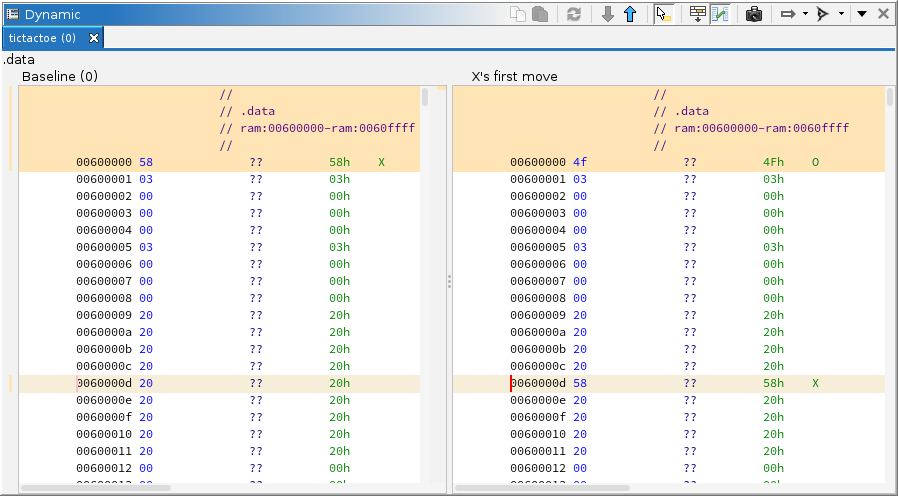Toggle the selection cursor highlight button
The image size is (898, 496).
663,14
